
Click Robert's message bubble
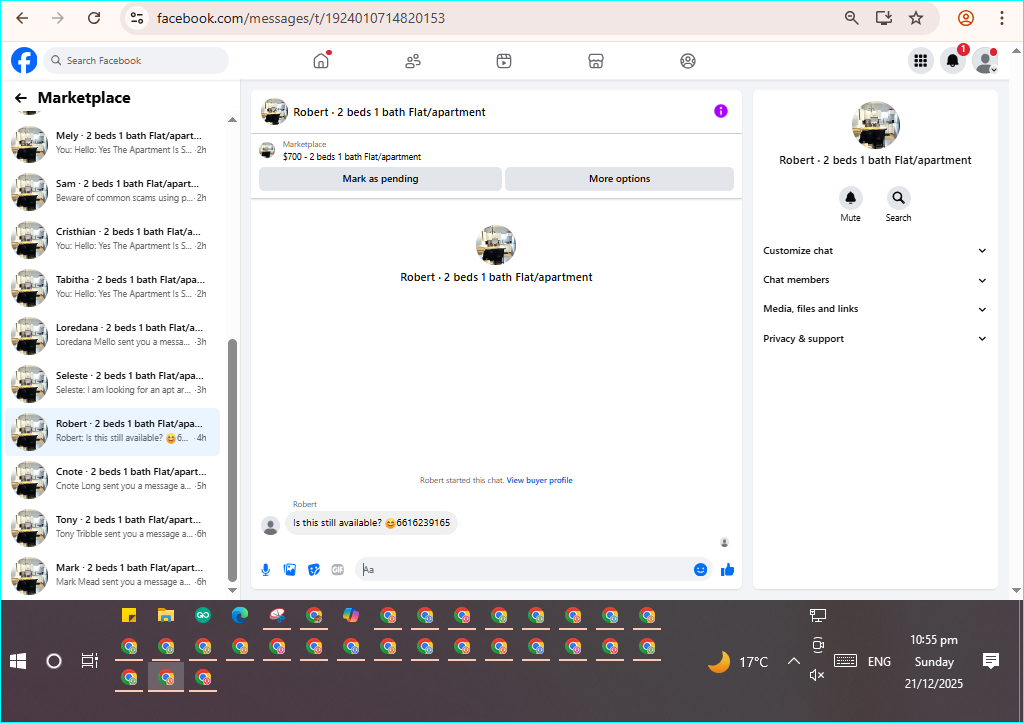point(371,523)
